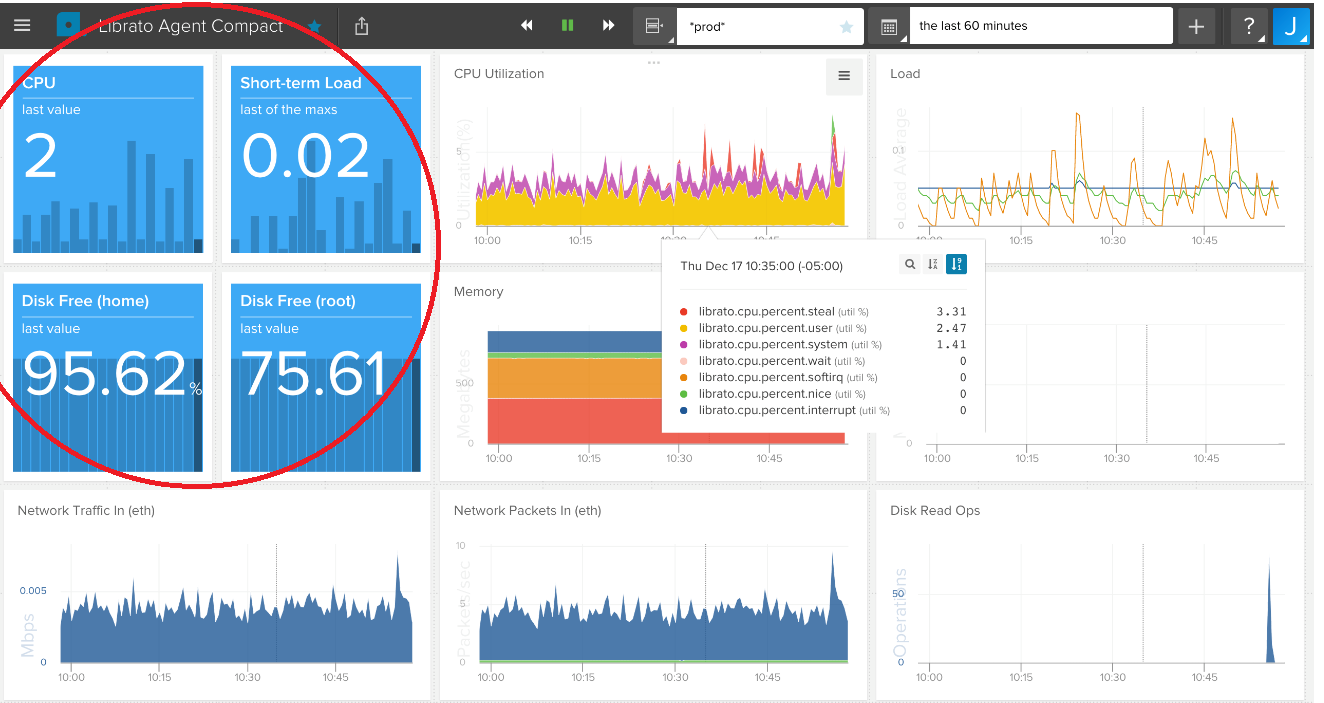Open the hamburger navigation menu
Viewport: 1324px width, 703px height.
(x=22, y=26)
